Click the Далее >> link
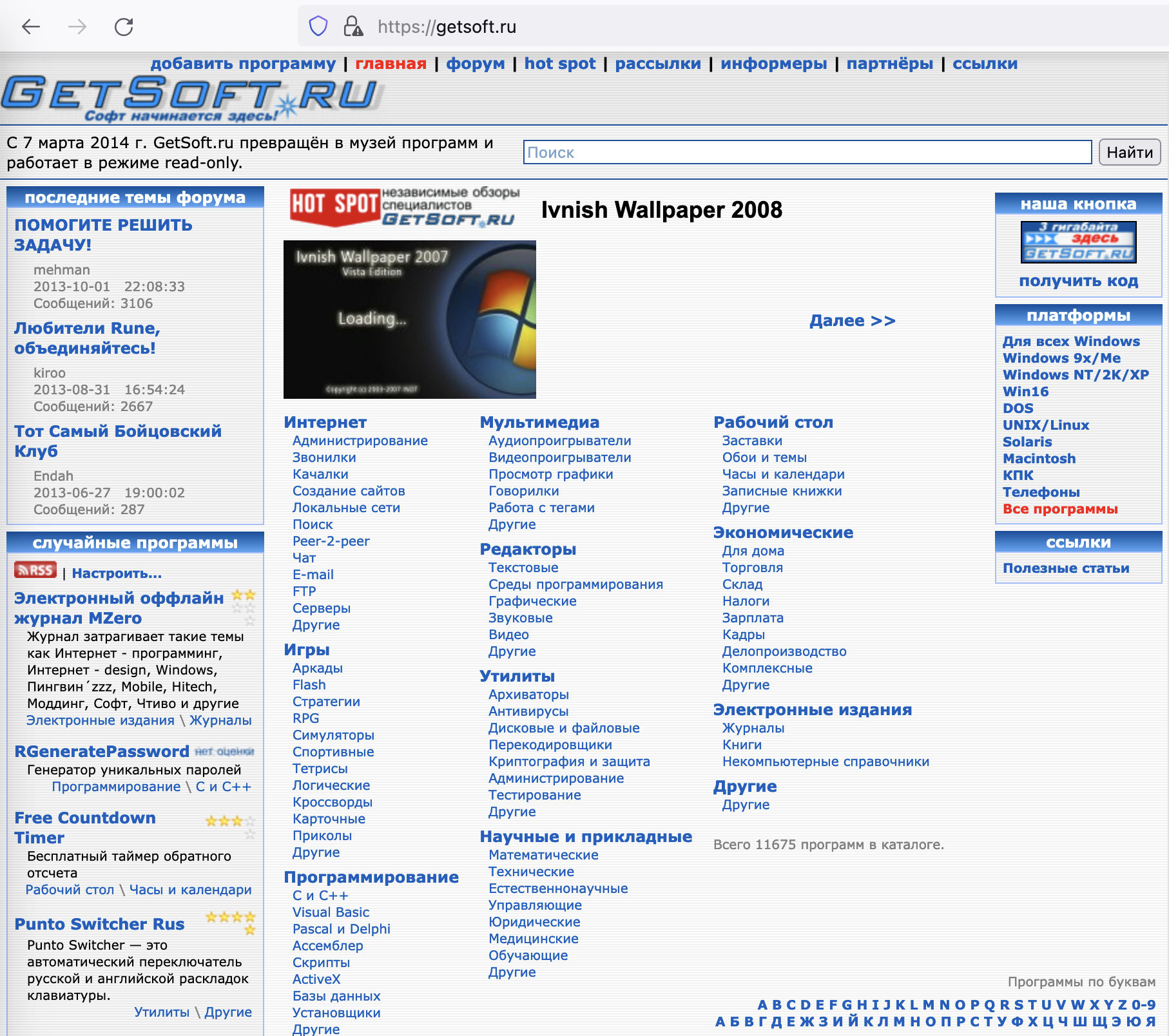Viewport: 1169px width, 1036px height. 853,321
